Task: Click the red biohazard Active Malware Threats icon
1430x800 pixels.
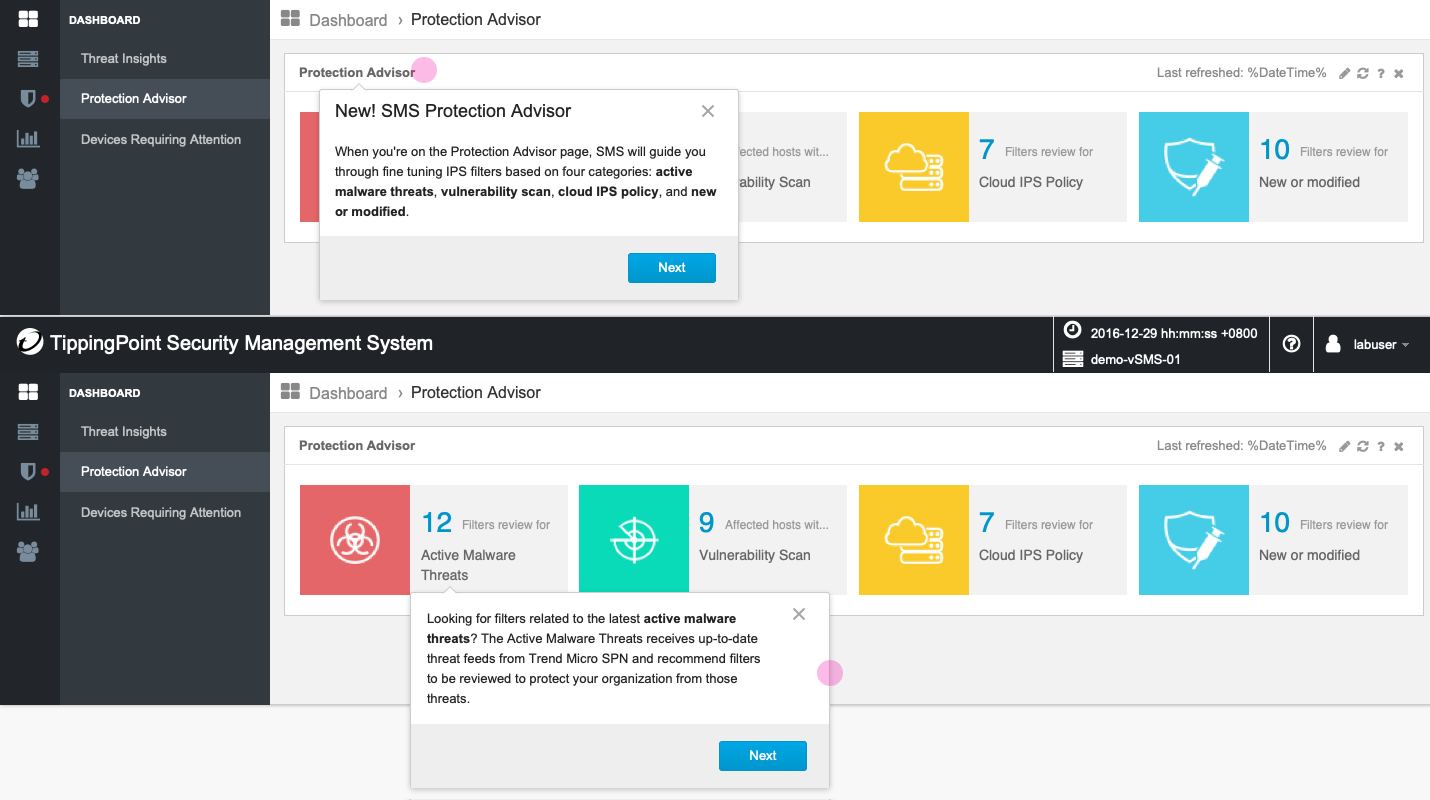Action: coord(355,540)
